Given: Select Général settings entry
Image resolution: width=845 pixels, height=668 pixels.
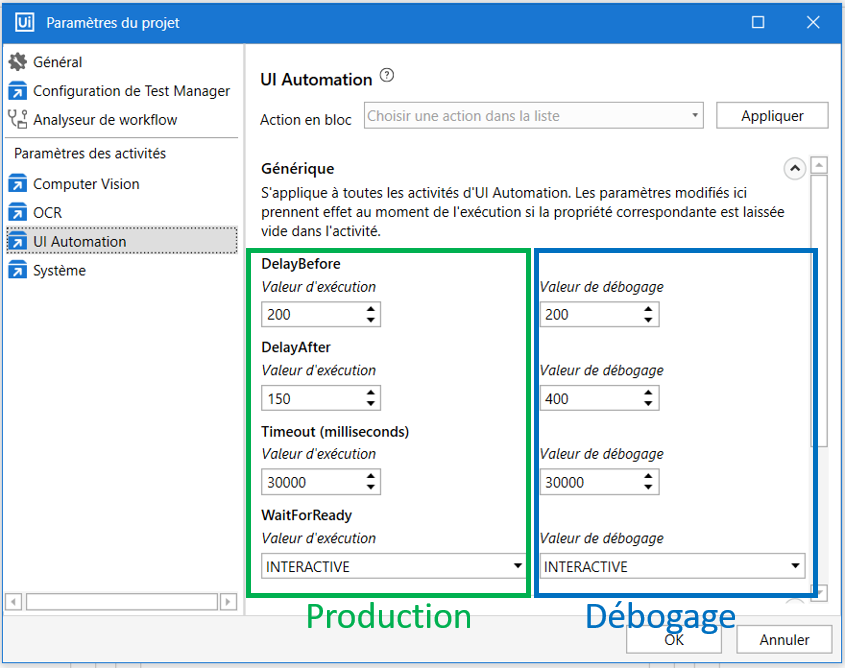Looking at the screenshot, I should click(x=57, y=62).
